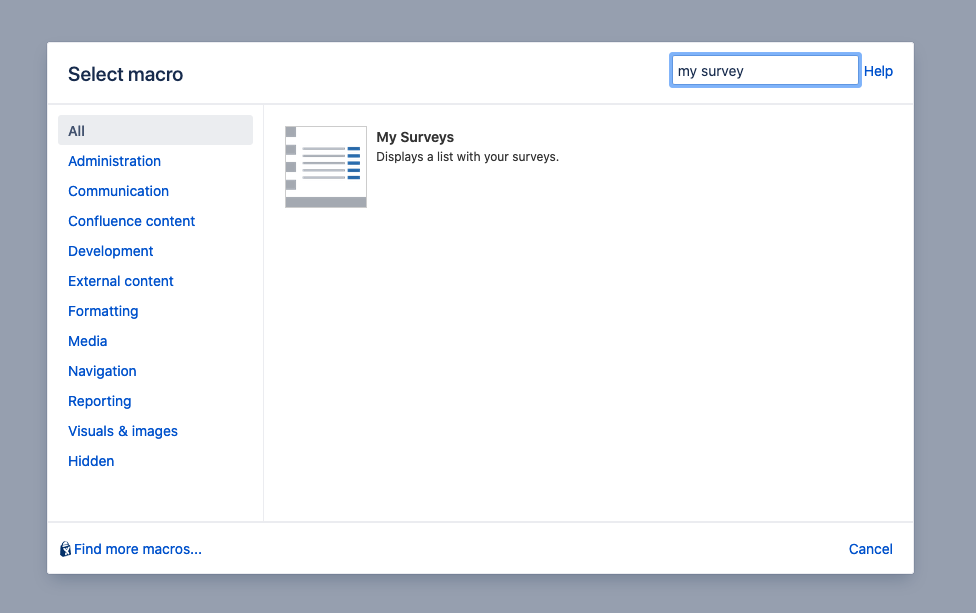976x613 pixels.
Task: Select the Visuals & images category
Action: click(x=123, y=431)
